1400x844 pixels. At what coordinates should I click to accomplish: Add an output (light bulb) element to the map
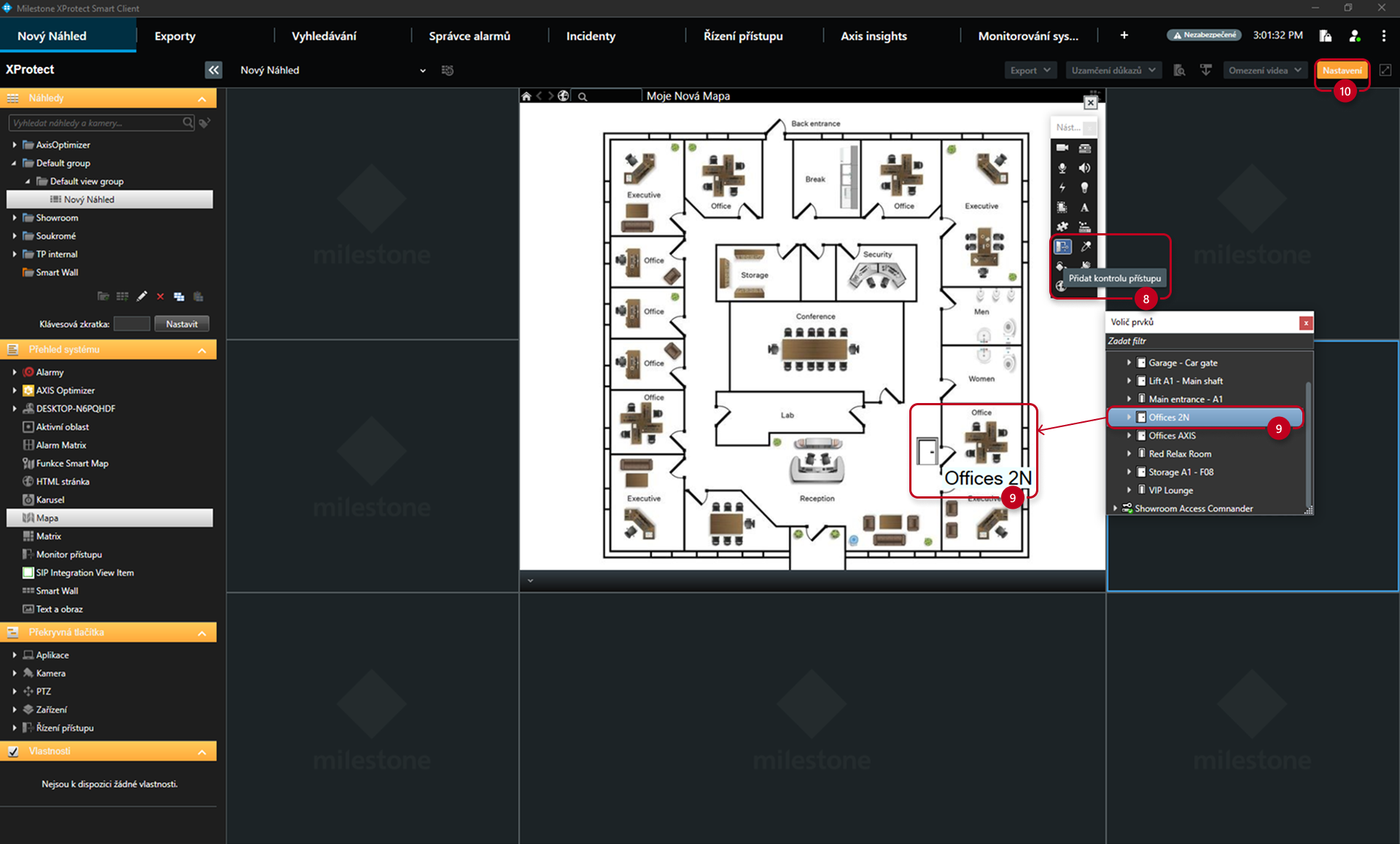tap(1085, 187)
